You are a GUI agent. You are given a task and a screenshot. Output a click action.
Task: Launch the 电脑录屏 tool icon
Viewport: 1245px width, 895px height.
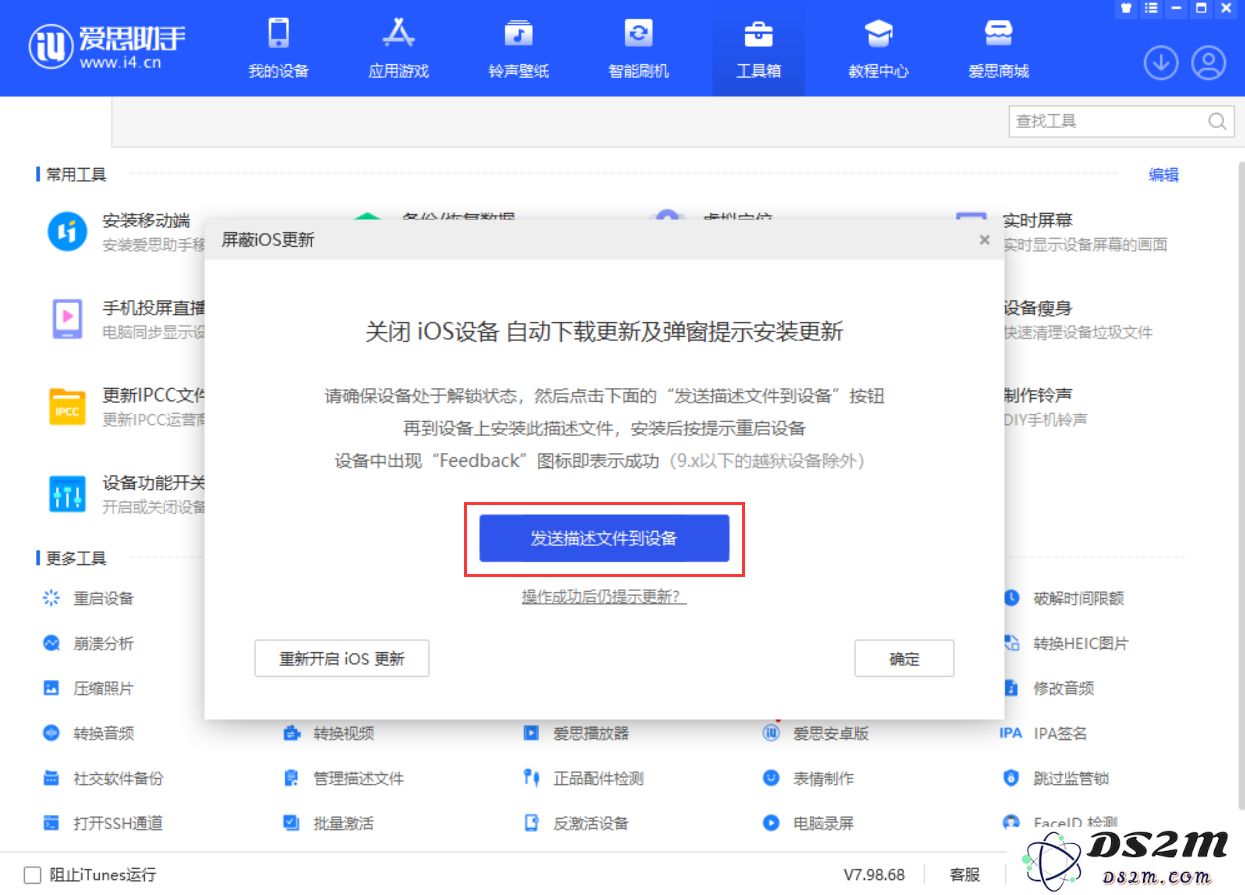(771, 823)
